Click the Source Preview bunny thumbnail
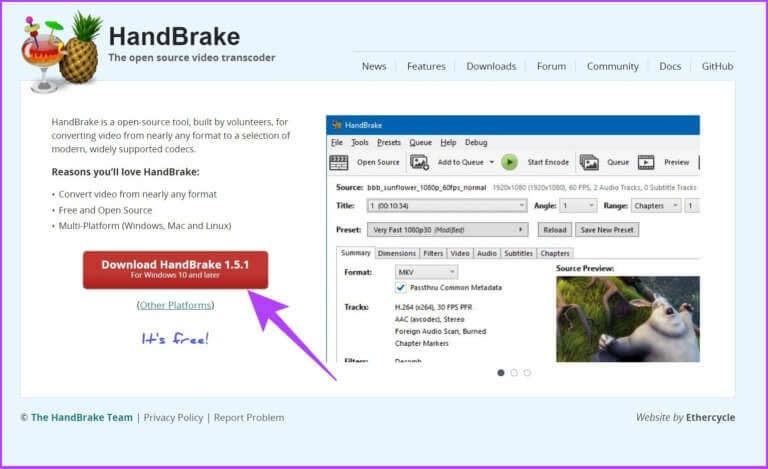Image resolution: width=768 pixels, height=469 pixels. coord(628,319)
